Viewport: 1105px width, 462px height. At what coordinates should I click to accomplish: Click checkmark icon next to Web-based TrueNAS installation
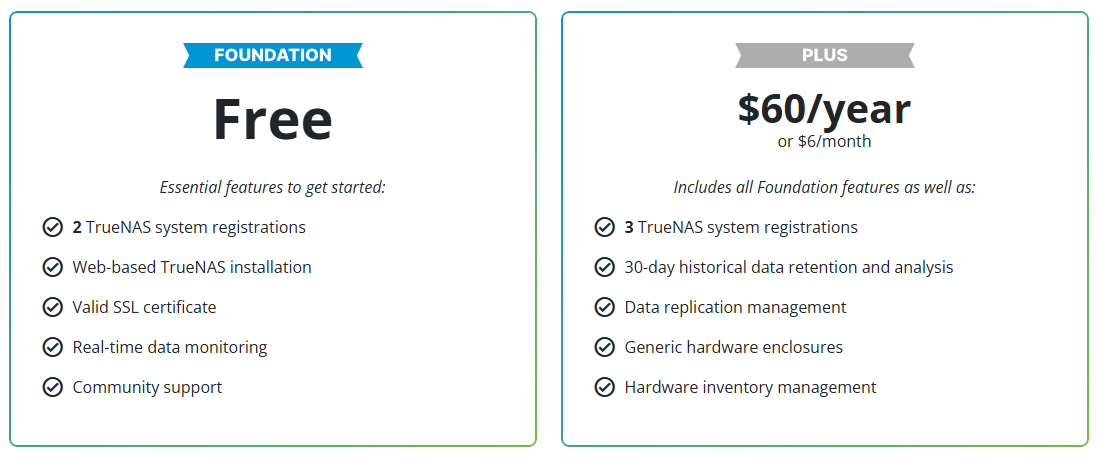[x=53, y=267]
